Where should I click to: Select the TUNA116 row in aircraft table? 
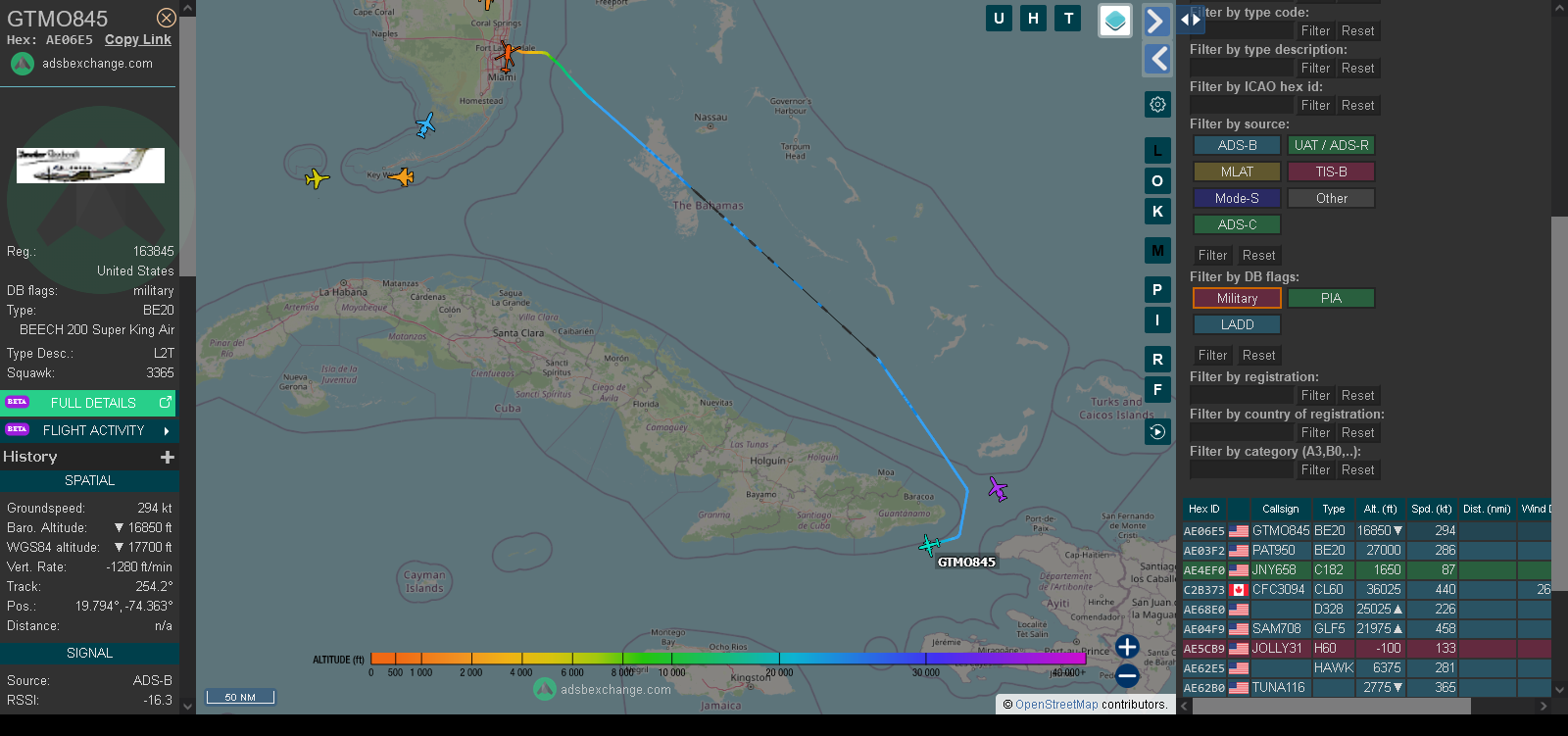coord(1366,687)
